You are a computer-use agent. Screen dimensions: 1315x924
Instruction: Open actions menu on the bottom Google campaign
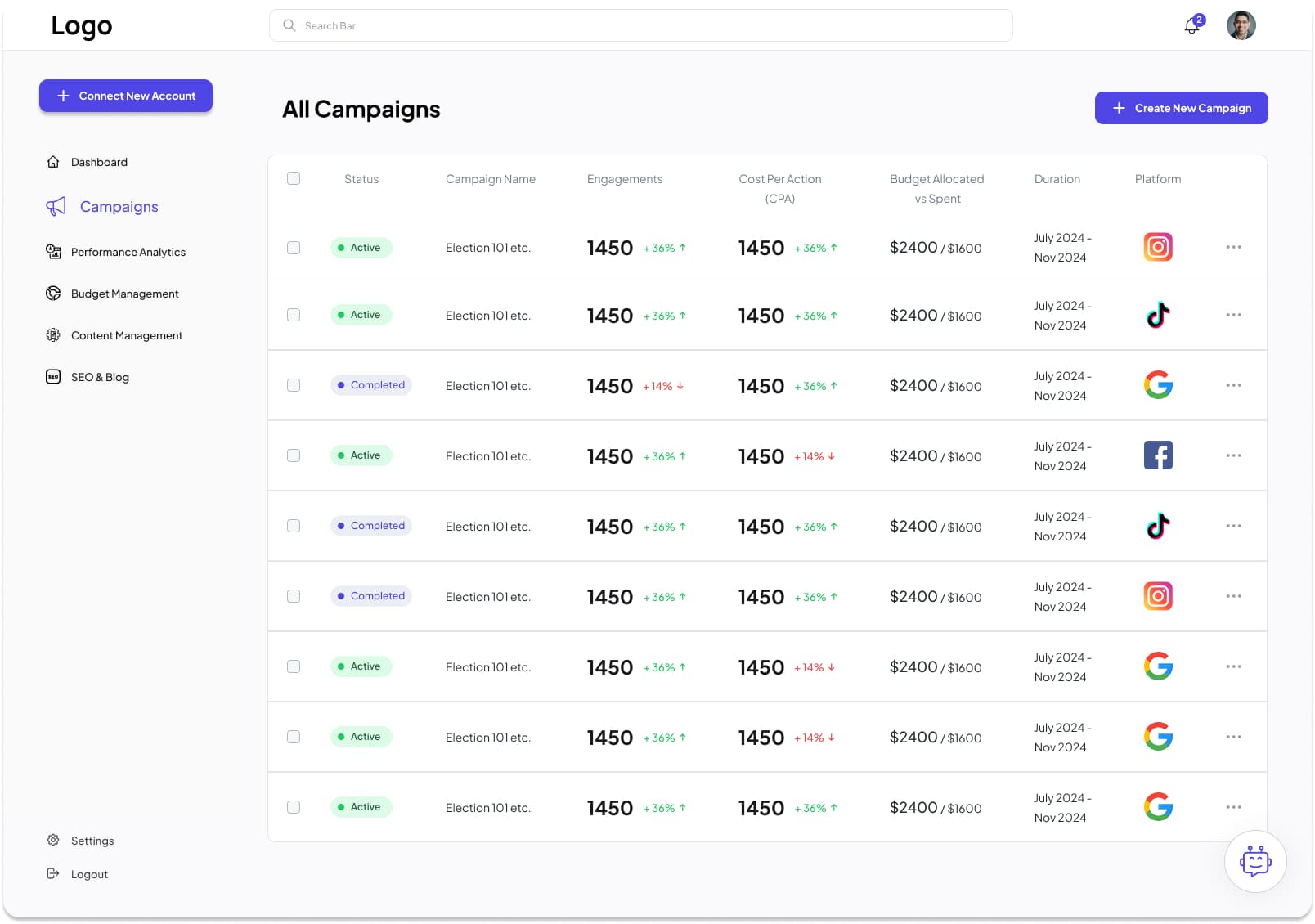(1233, 807)
